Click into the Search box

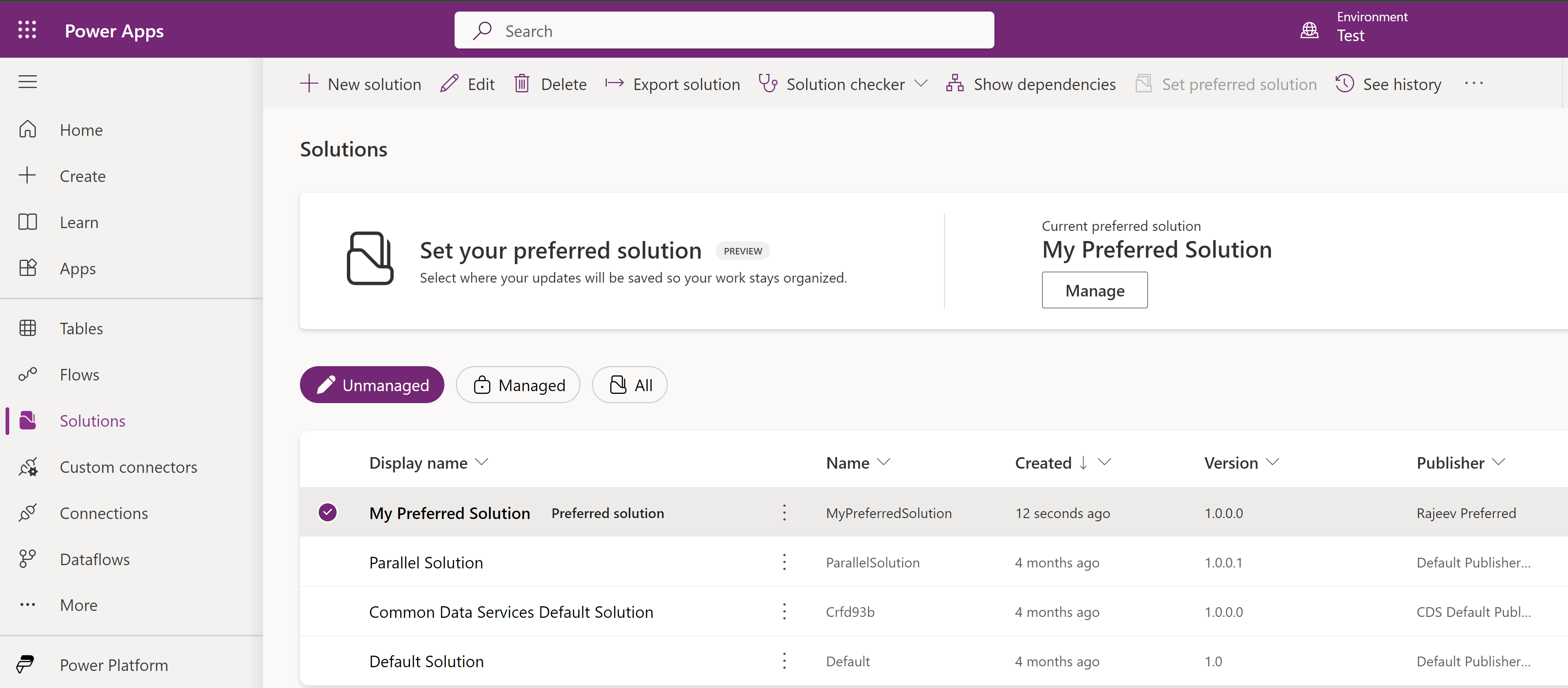[724, 30]
